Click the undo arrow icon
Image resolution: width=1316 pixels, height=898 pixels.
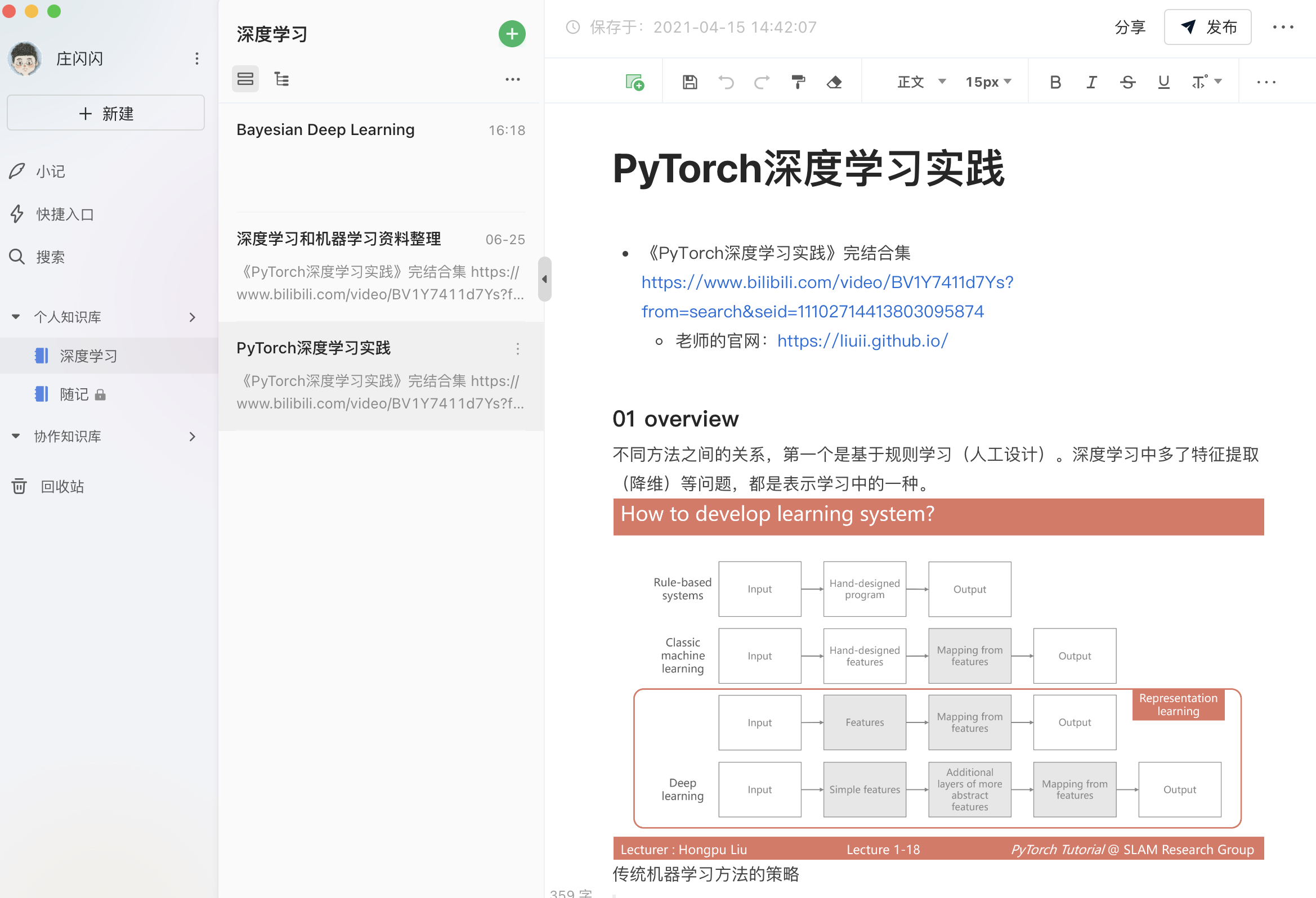click(x=726, y=82)
